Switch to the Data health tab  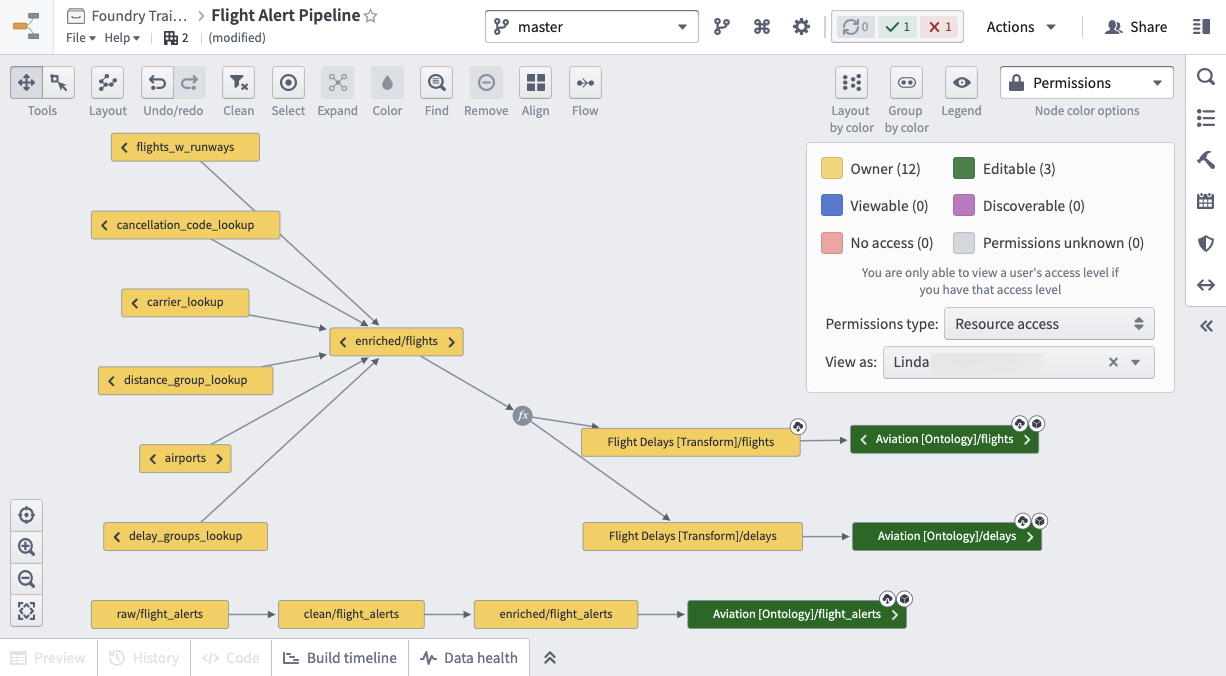coord(469,658)
